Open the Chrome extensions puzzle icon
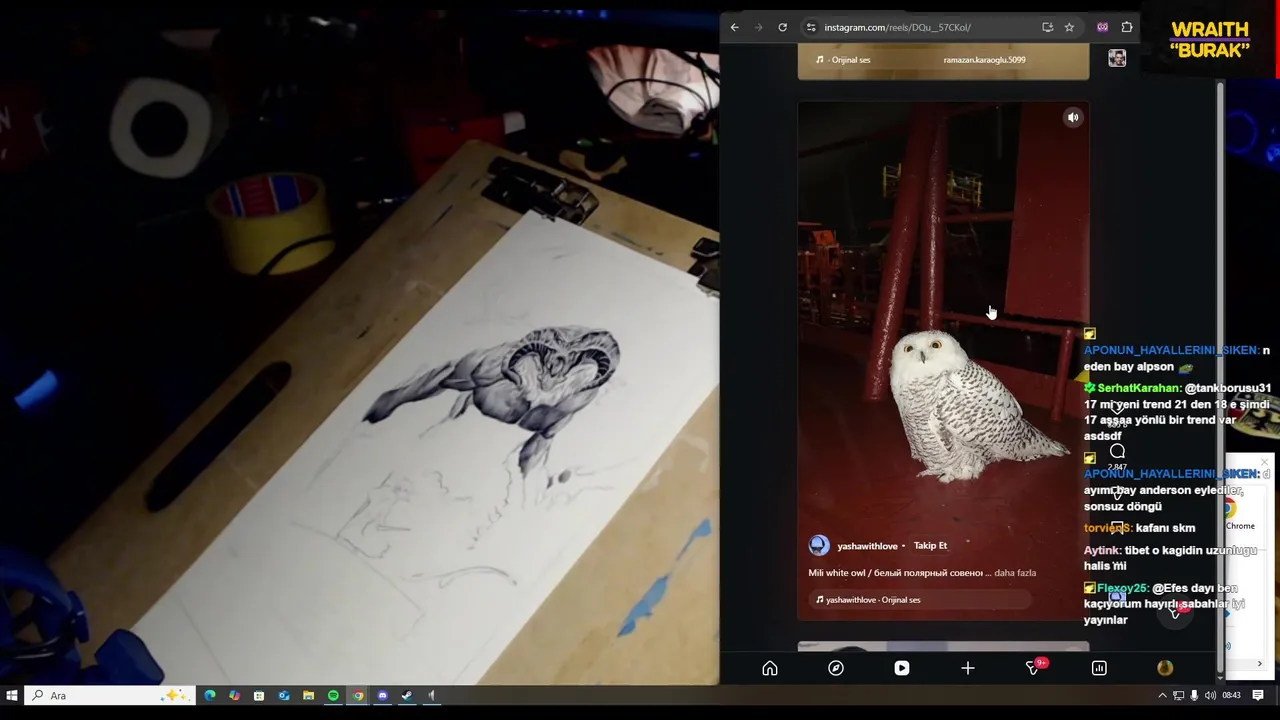 click(1127, 27)
